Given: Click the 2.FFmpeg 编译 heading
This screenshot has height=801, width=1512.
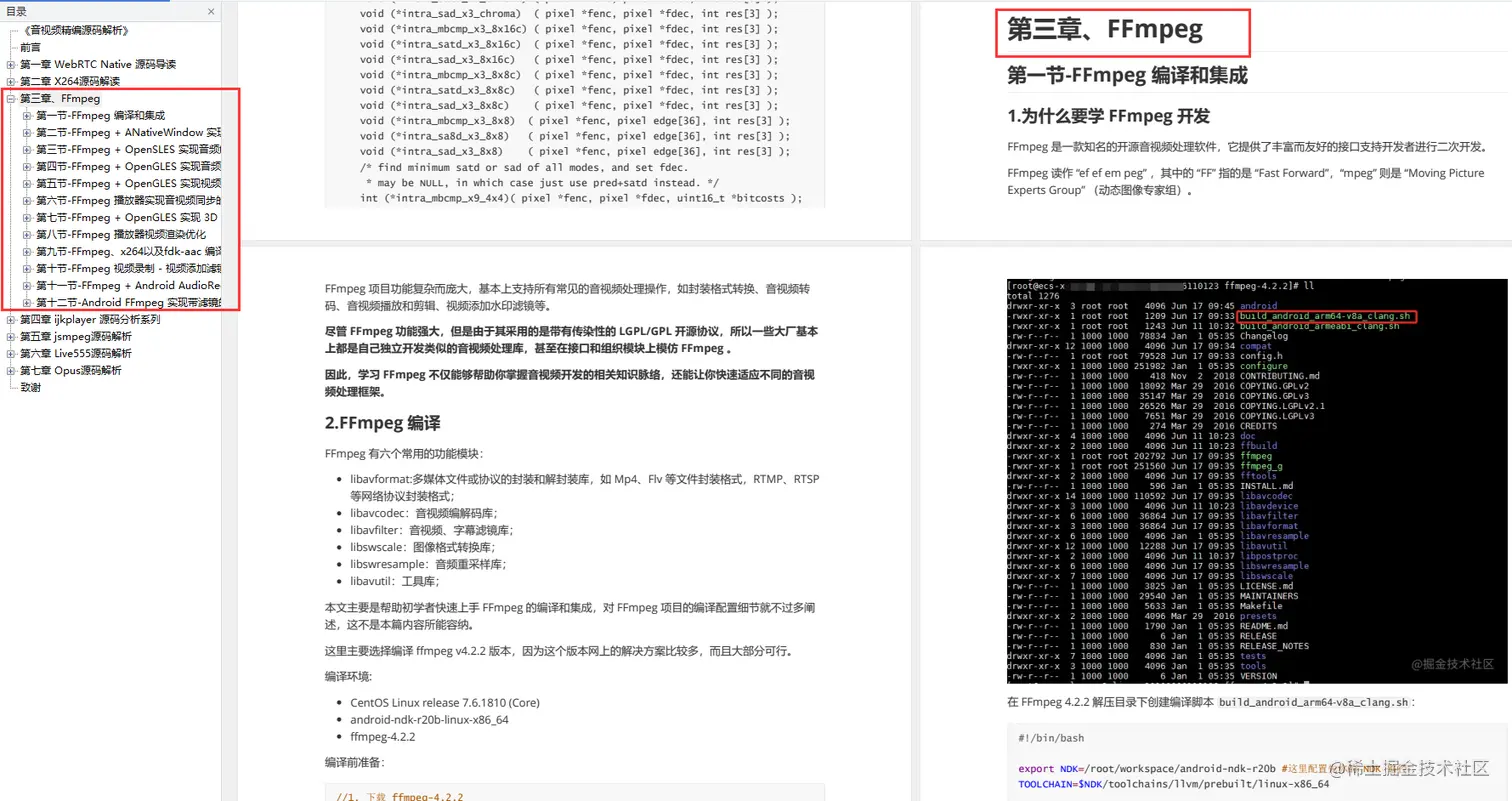Looking at the screenshot, I should [x=383, y=423].
